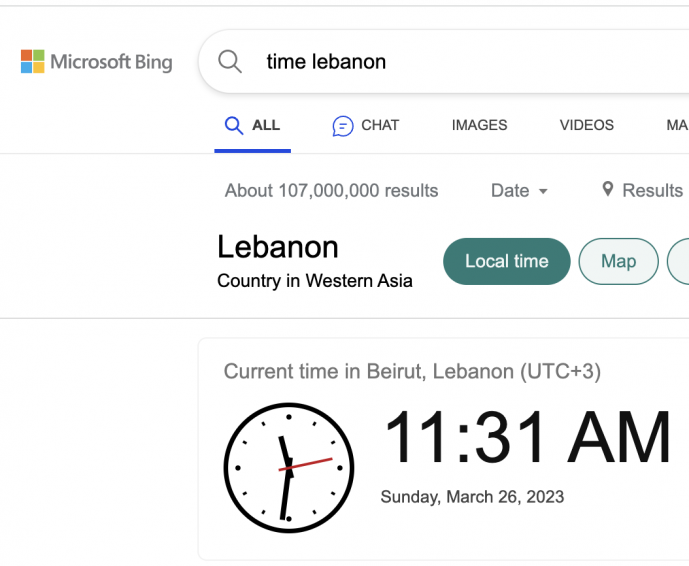This screenshot has width=689, height=566.
Task: Click the Sunday, March 26, 2023 date
Action: [x=472, y=497]
